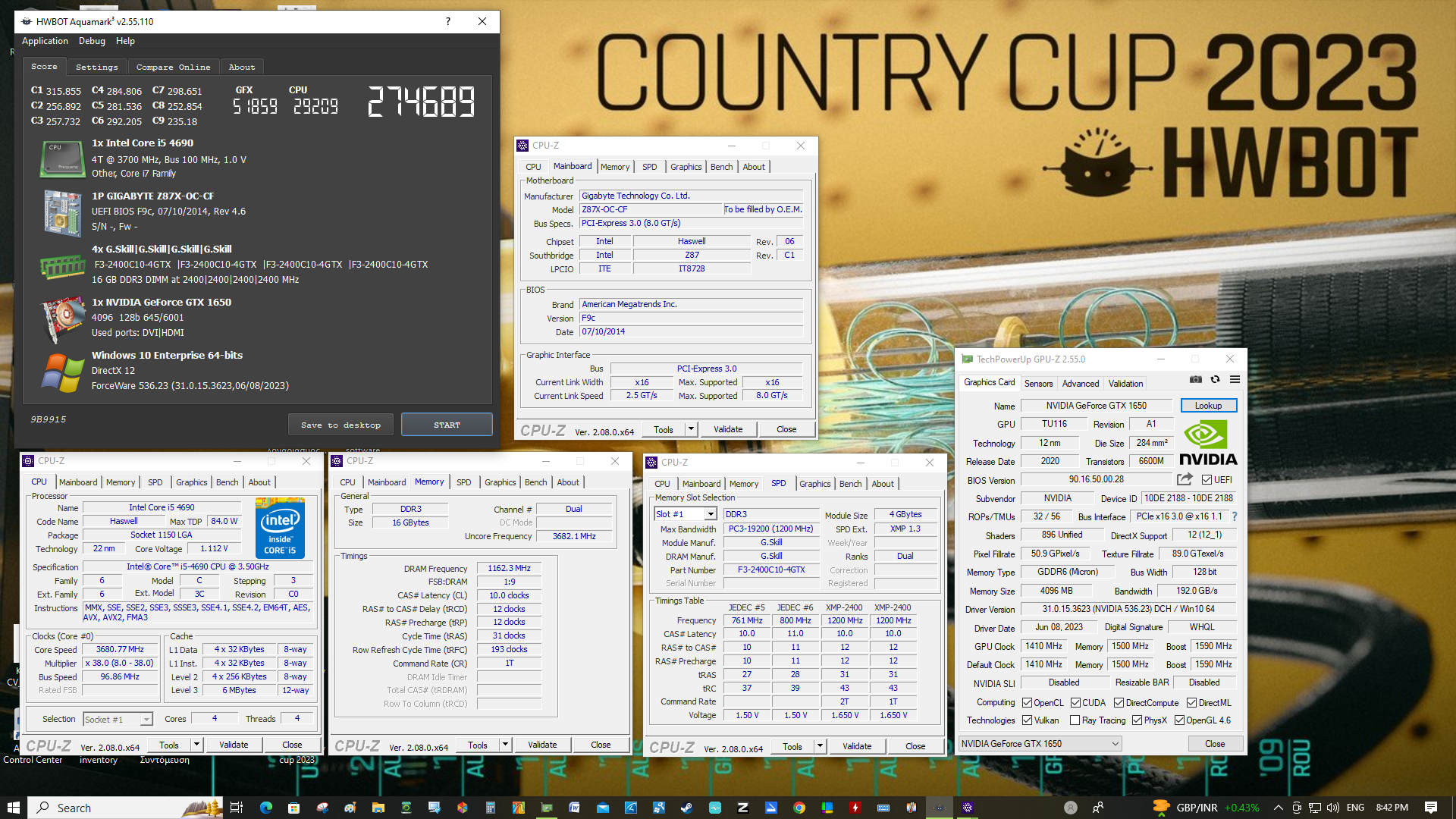Screen dimensions: 1456x819
Task: Open Google Chrome from the taskbar
Action: 799,808
